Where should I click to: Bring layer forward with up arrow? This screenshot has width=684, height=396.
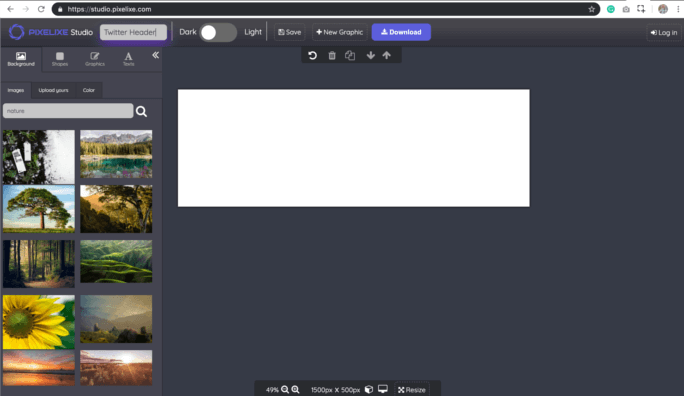[x=386, y=55]
